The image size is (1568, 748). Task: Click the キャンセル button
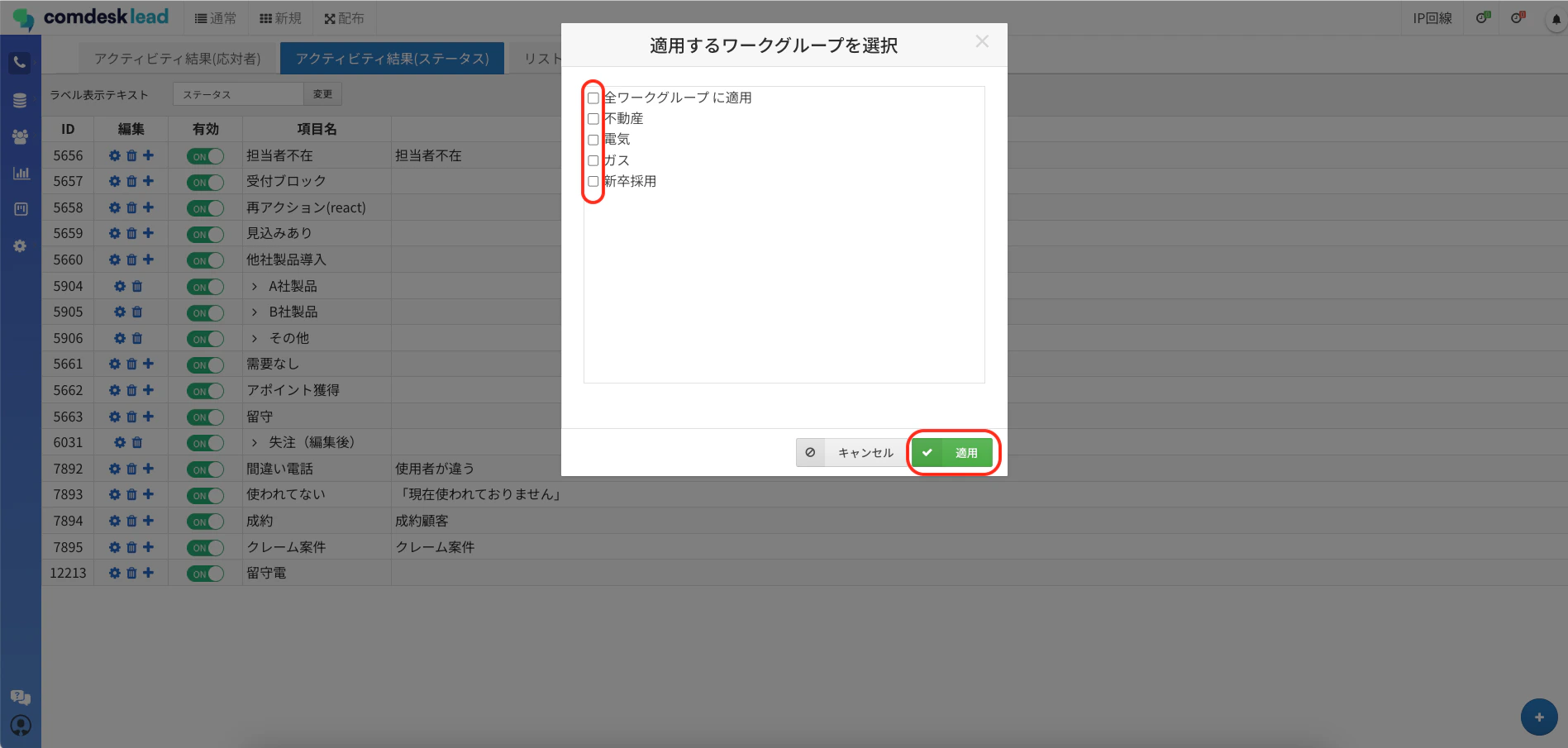pos(851,453)
